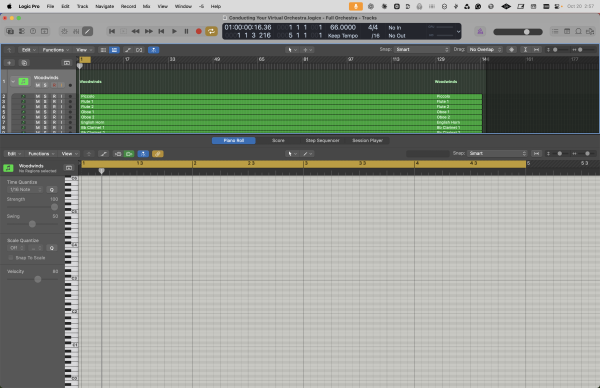Click the Add Track plus button
Viewport: 600px width, 388px height.
[9, 63]
